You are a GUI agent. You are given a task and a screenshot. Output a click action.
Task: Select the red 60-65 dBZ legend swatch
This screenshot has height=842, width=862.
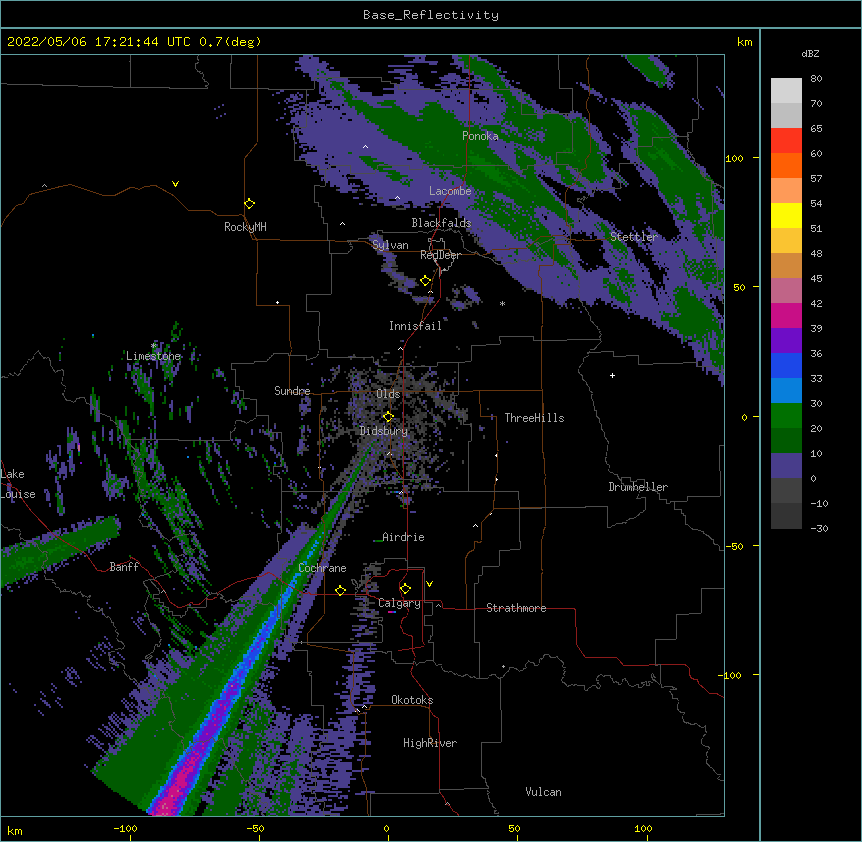(x=786, y=141)
